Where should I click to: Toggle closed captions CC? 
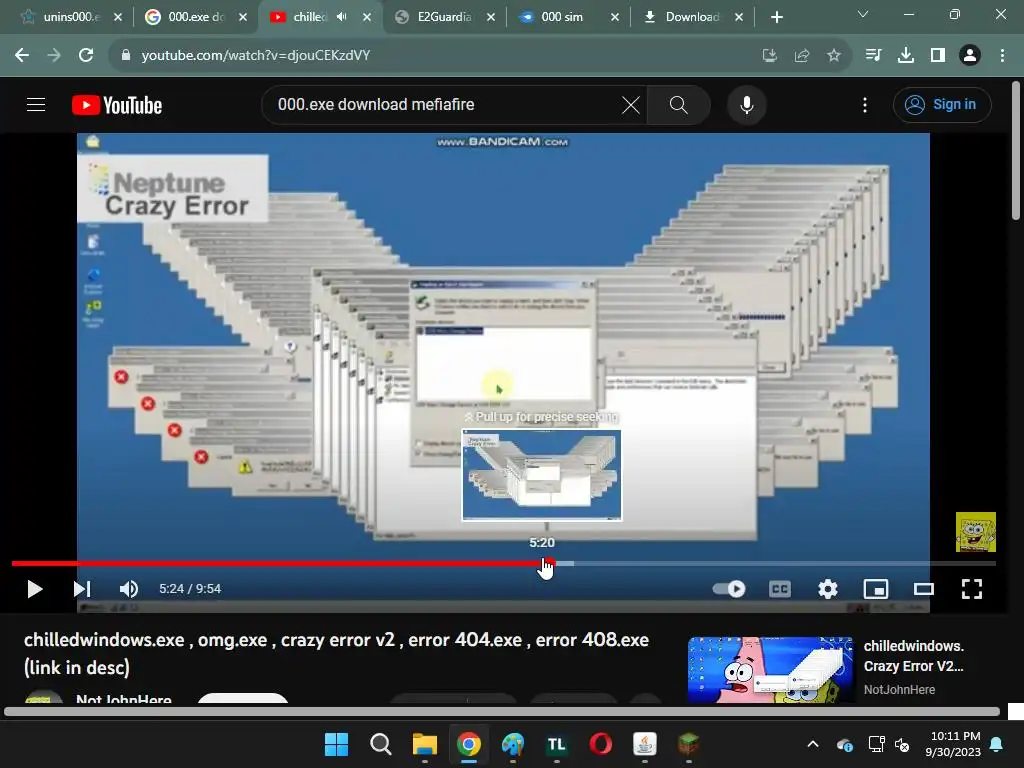pyautogui.click(x=780, y=589)
